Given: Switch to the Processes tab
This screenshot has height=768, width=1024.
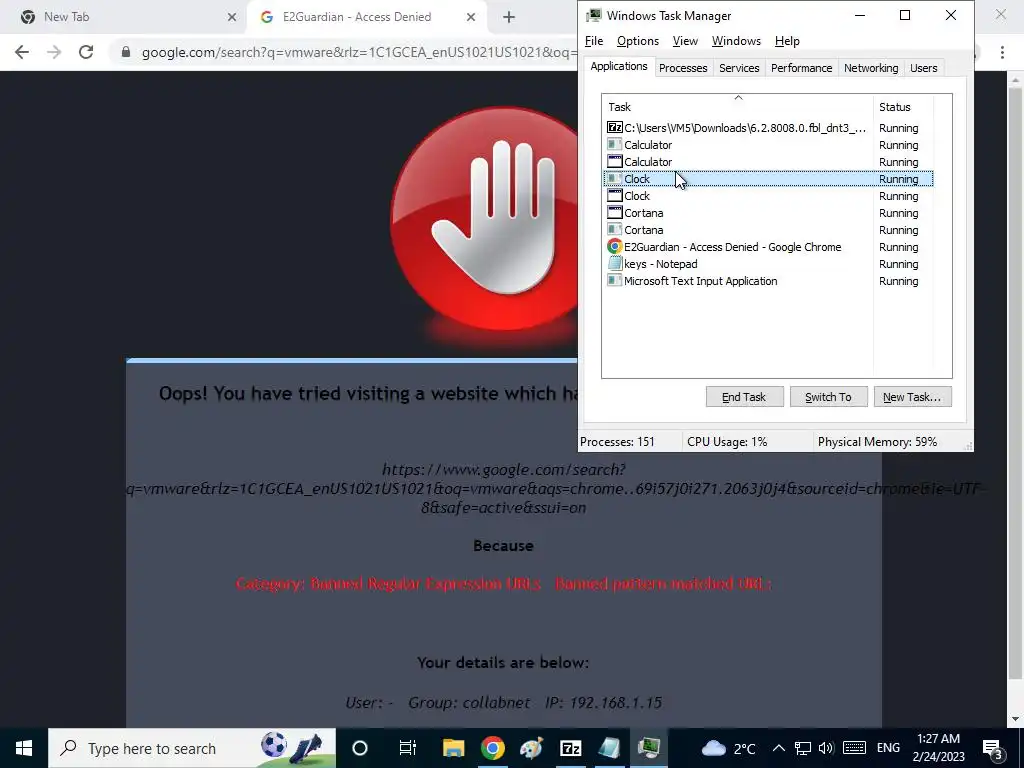Looking at the screenshot, I should pyautogui.click(x=683, y=68).
